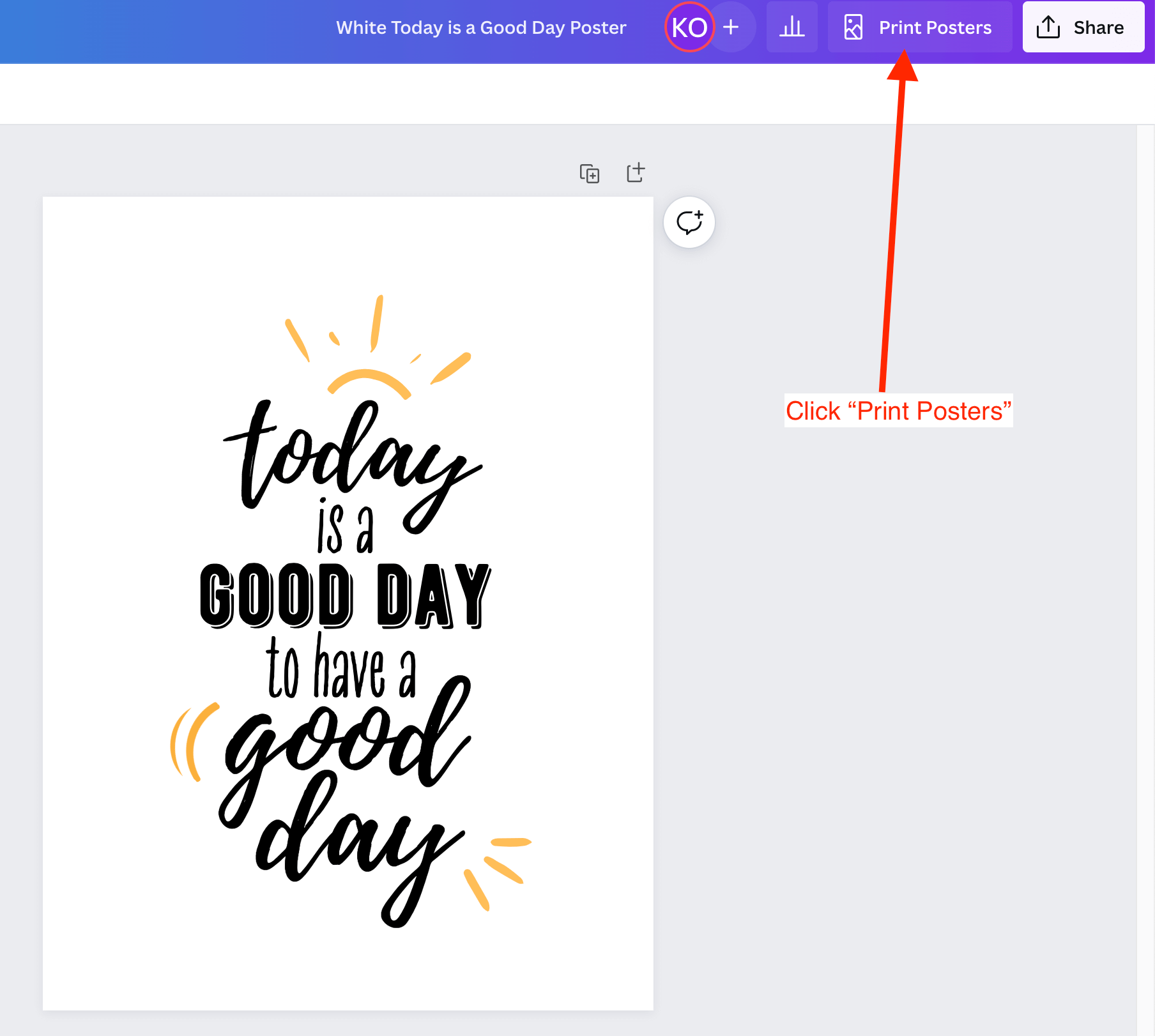1155x1036 pixels.
Task: Click the vertical scrollbar on the right edge
Action: point(1145,575)
